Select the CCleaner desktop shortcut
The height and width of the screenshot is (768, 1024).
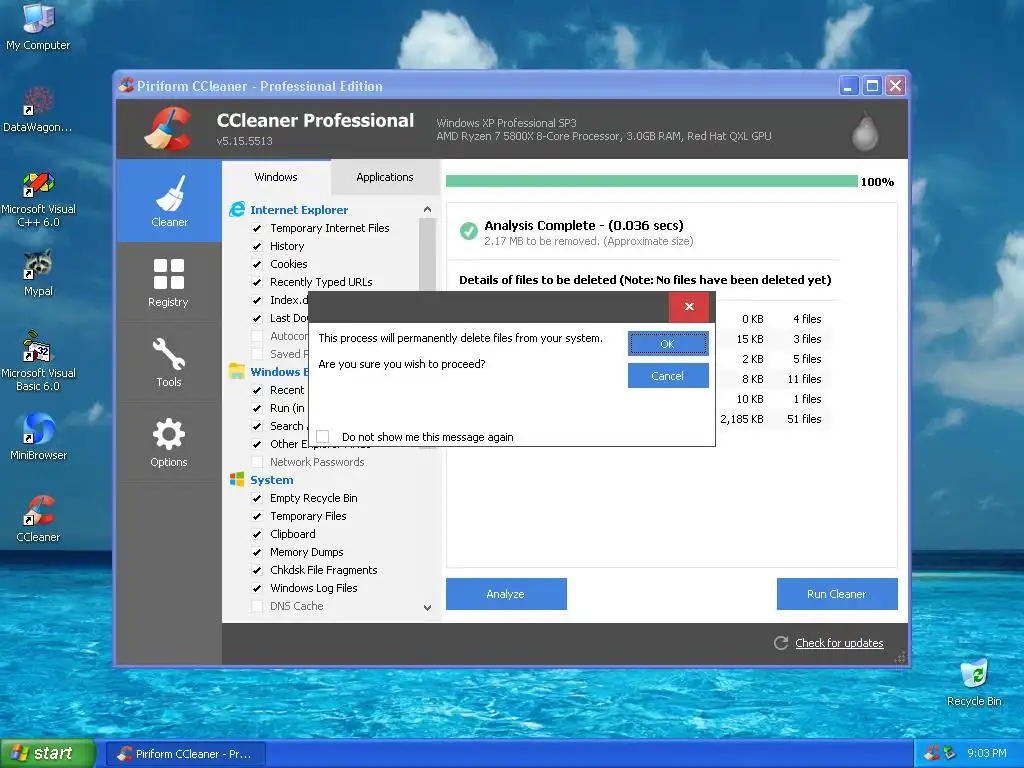(x=38, y=519)
